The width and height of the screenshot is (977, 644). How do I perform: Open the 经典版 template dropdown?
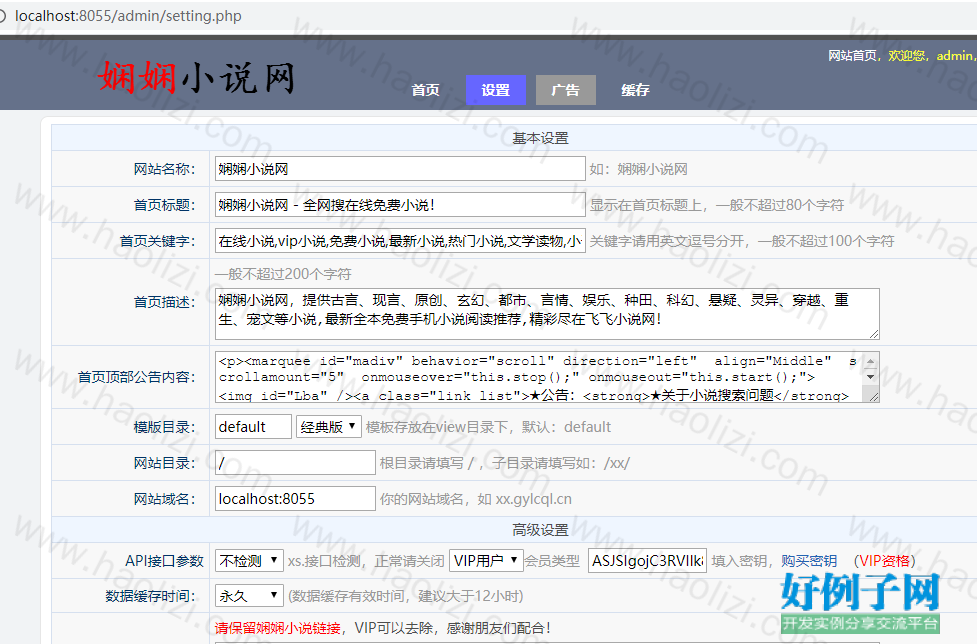(328, 427)
